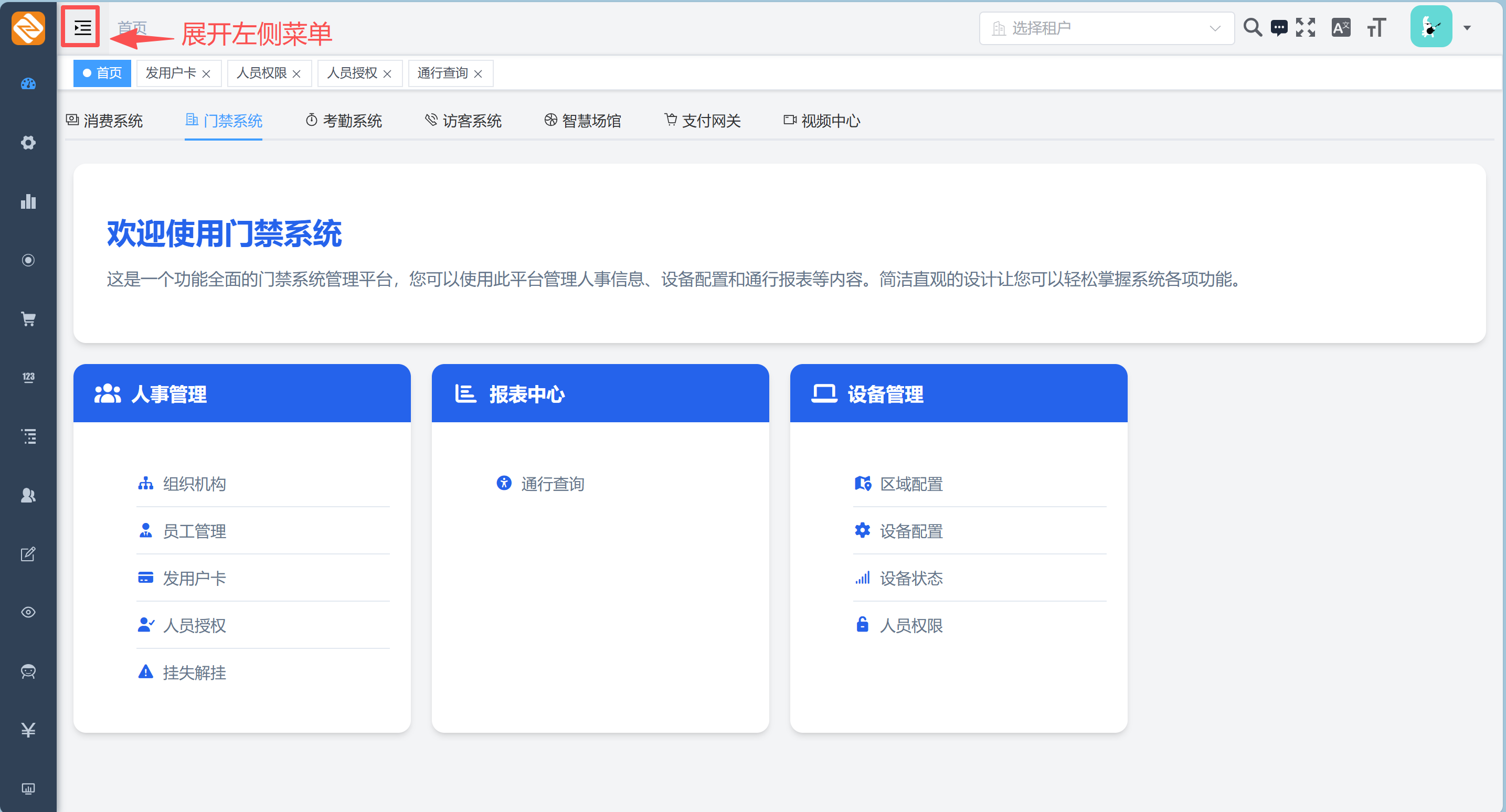The image size is (1506, 812).
Task: Select the 考勤系统 system tab
Action: tap(344, 121)
